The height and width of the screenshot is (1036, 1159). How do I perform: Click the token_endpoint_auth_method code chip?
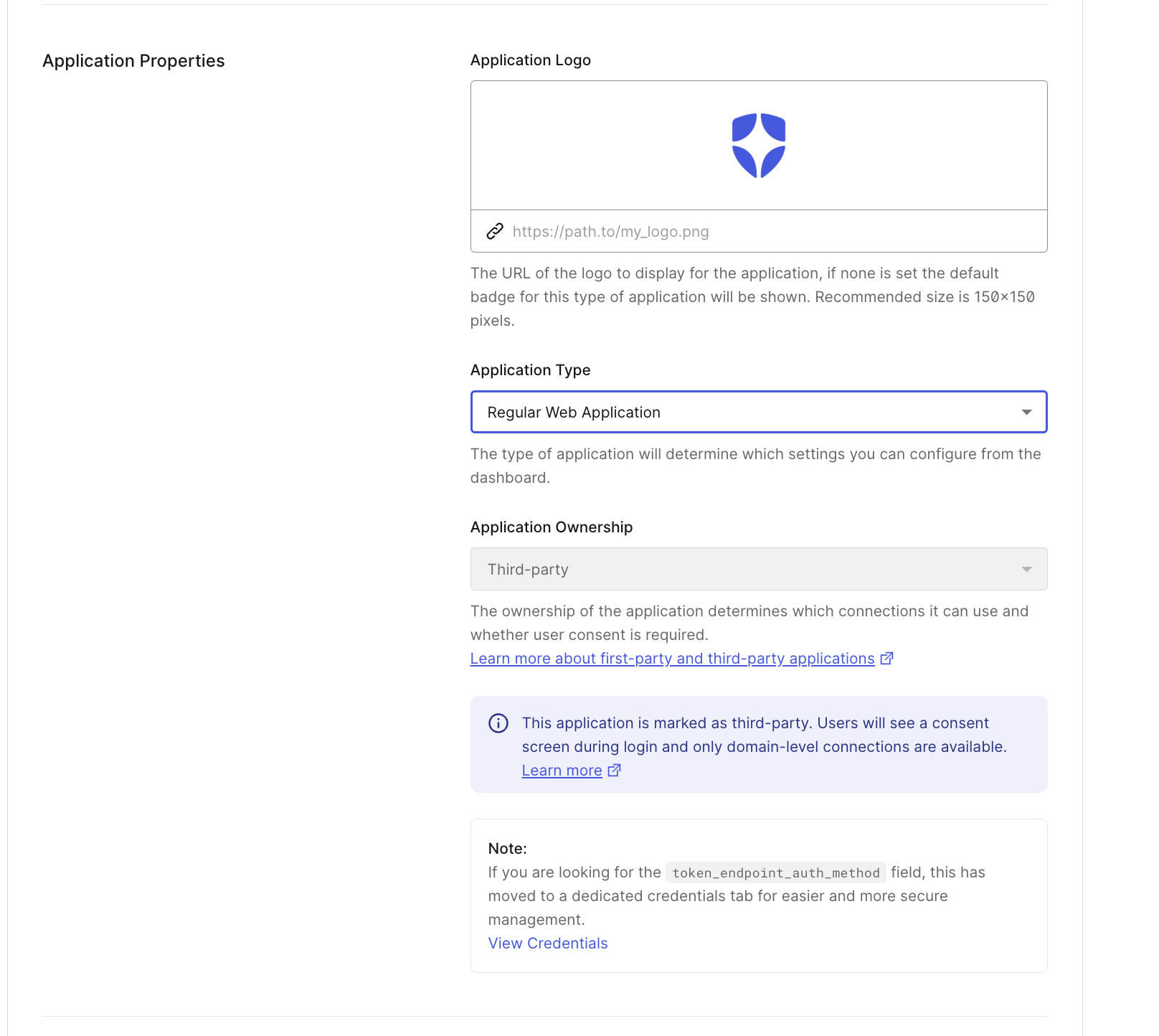point(775,873)
